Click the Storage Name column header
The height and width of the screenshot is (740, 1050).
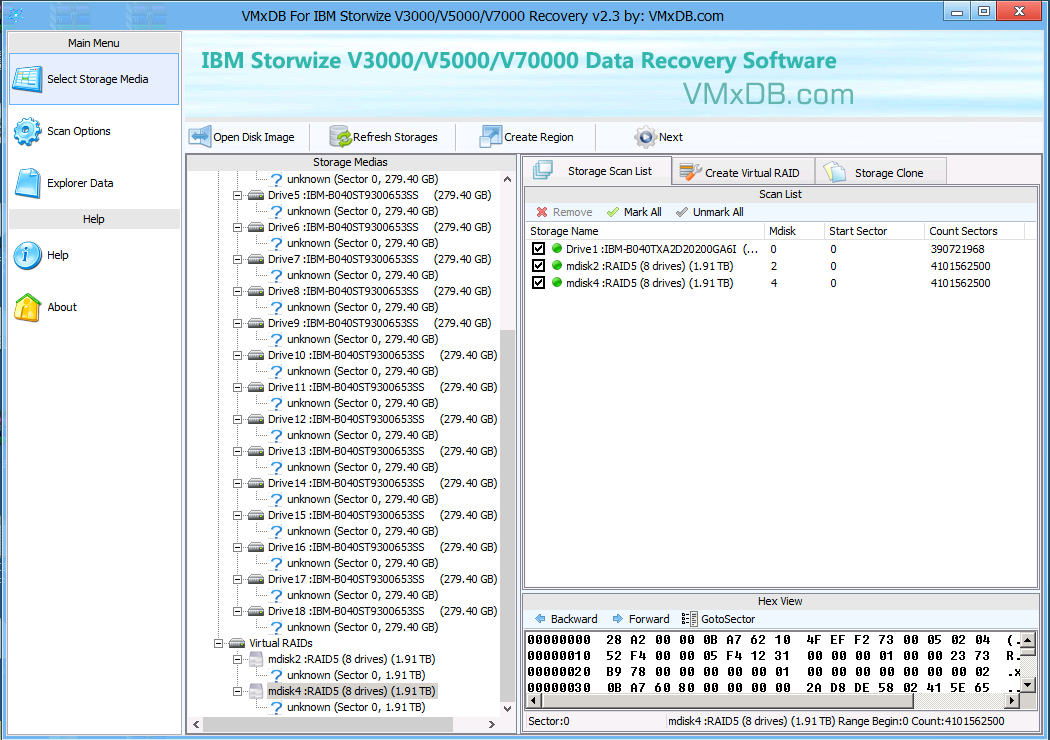tap(644, 231)
